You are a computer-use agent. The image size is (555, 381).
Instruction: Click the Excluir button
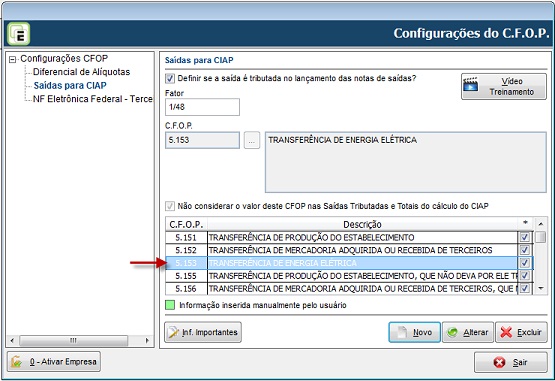(x=521, y=332)
